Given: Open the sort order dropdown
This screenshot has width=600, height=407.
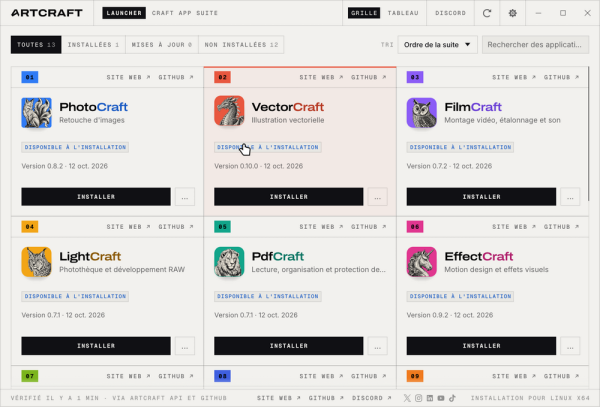Looking at the screenshot, I should 437,45.
